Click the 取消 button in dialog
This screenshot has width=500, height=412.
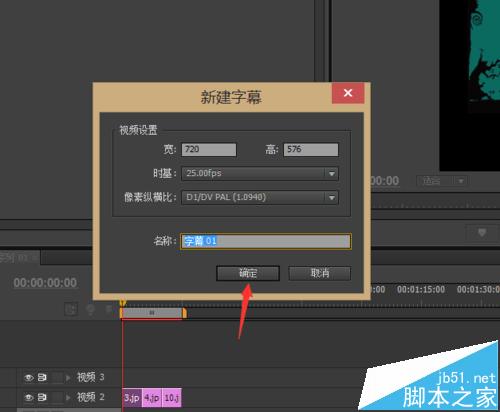pos(319,273)
